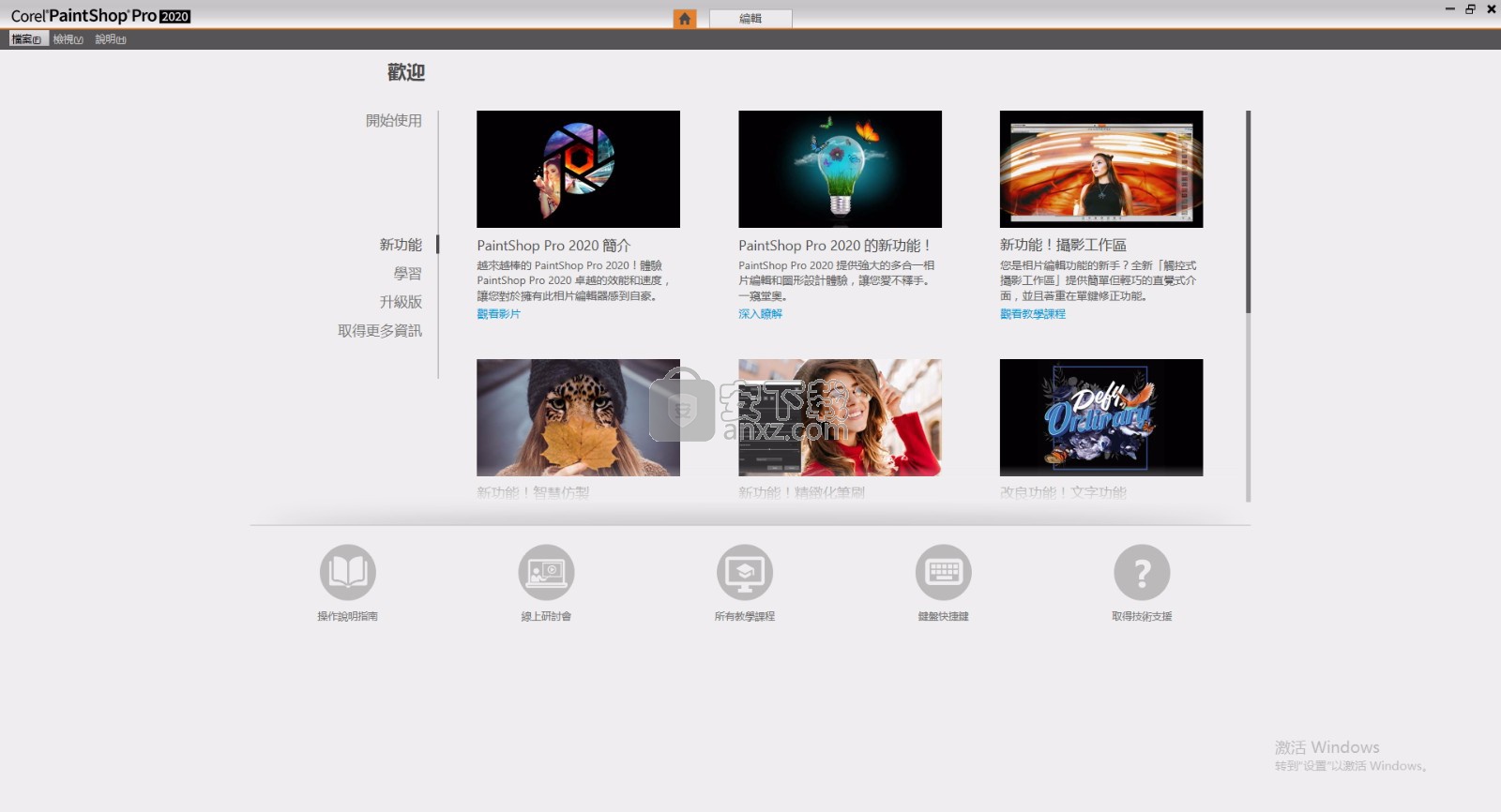This screenshot has width=1501, height=812.
Task: Open the 取得技術支援 question mark icon
Action: click(1142, 572)
